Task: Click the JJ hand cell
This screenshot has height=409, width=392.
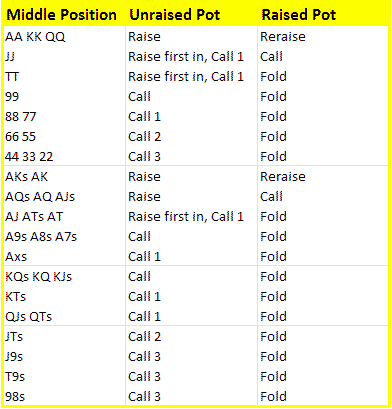Action: click(x=64, y=57)
